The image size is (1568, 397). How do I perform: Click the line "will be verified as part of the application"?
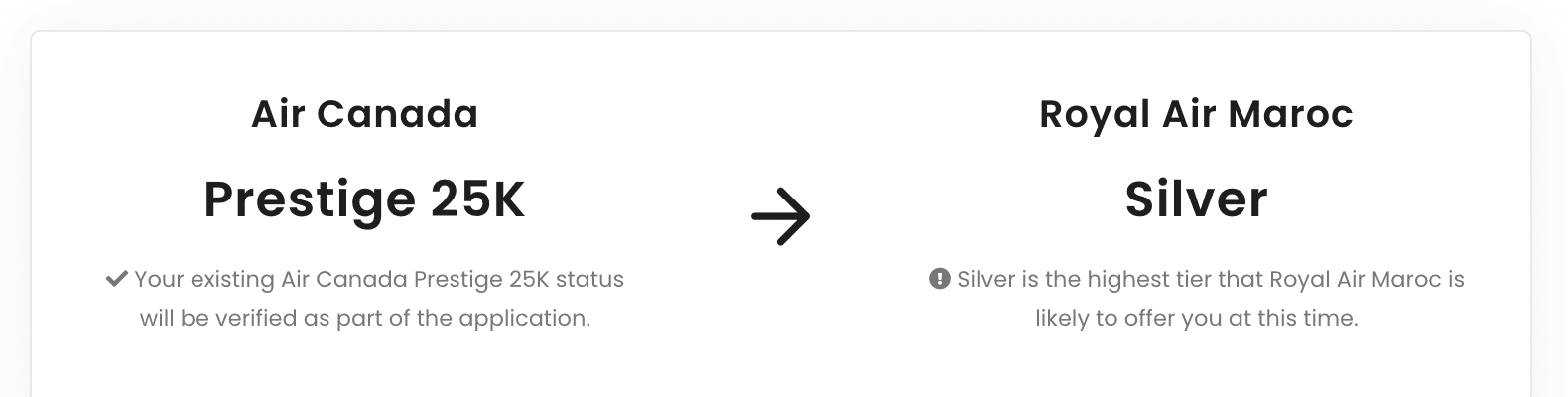[365, 318]
